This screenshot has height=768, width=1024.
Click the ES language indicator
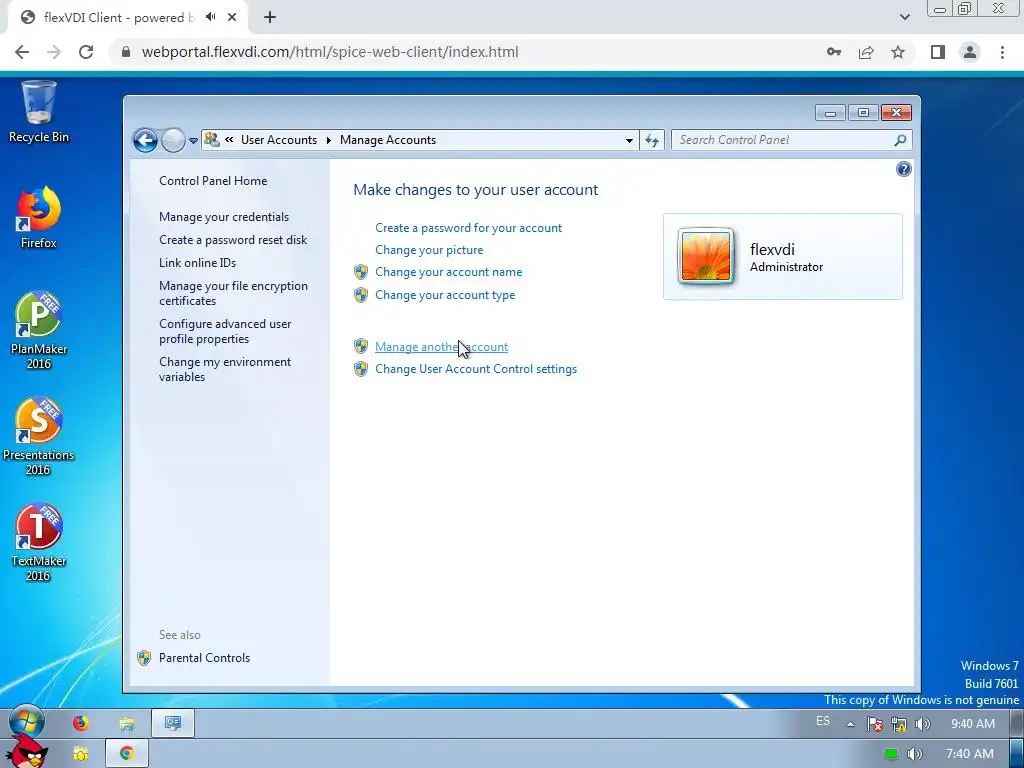pyautogui.click(x=823, y=722)
